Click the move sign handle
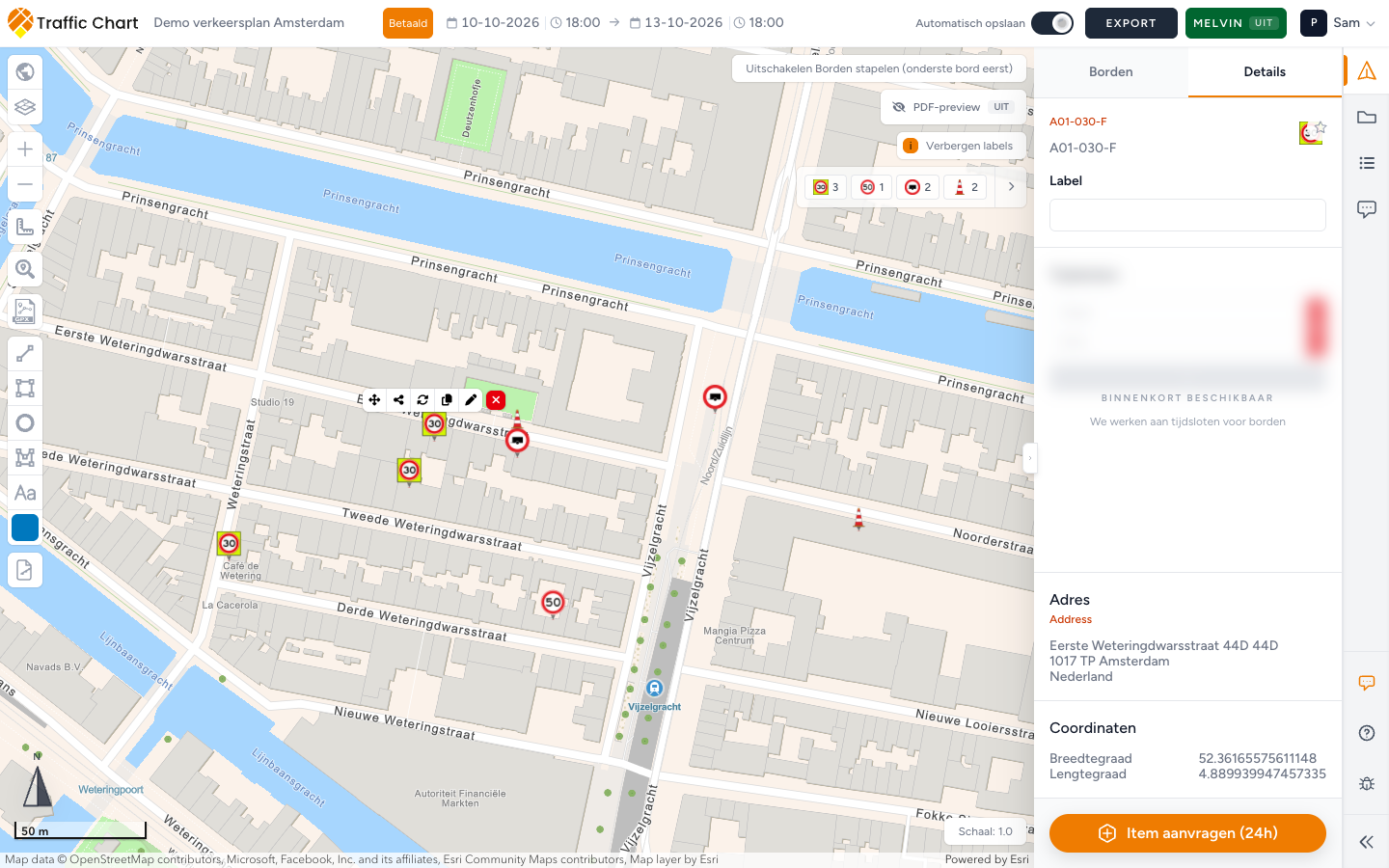 [374, 399]
